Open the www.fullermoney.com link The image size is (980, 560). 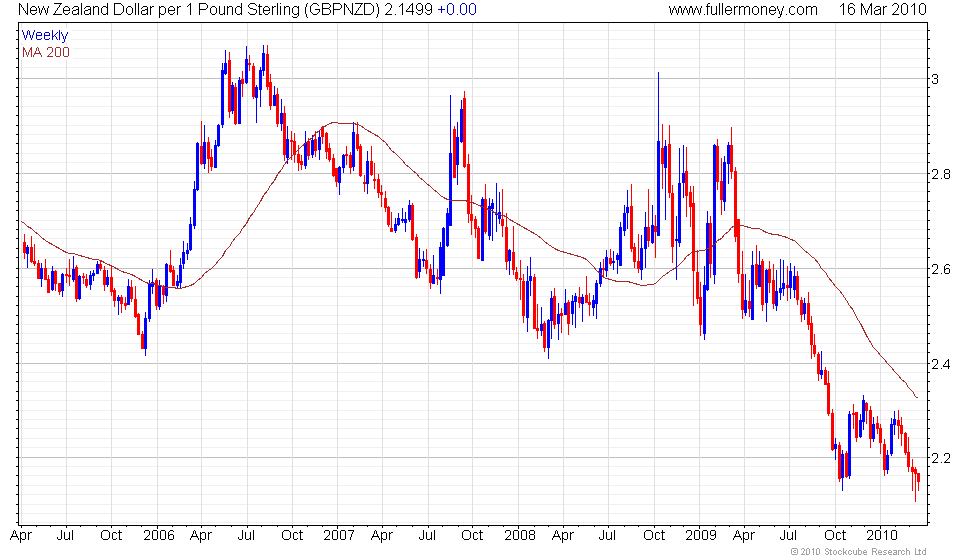tap(742, 10)
